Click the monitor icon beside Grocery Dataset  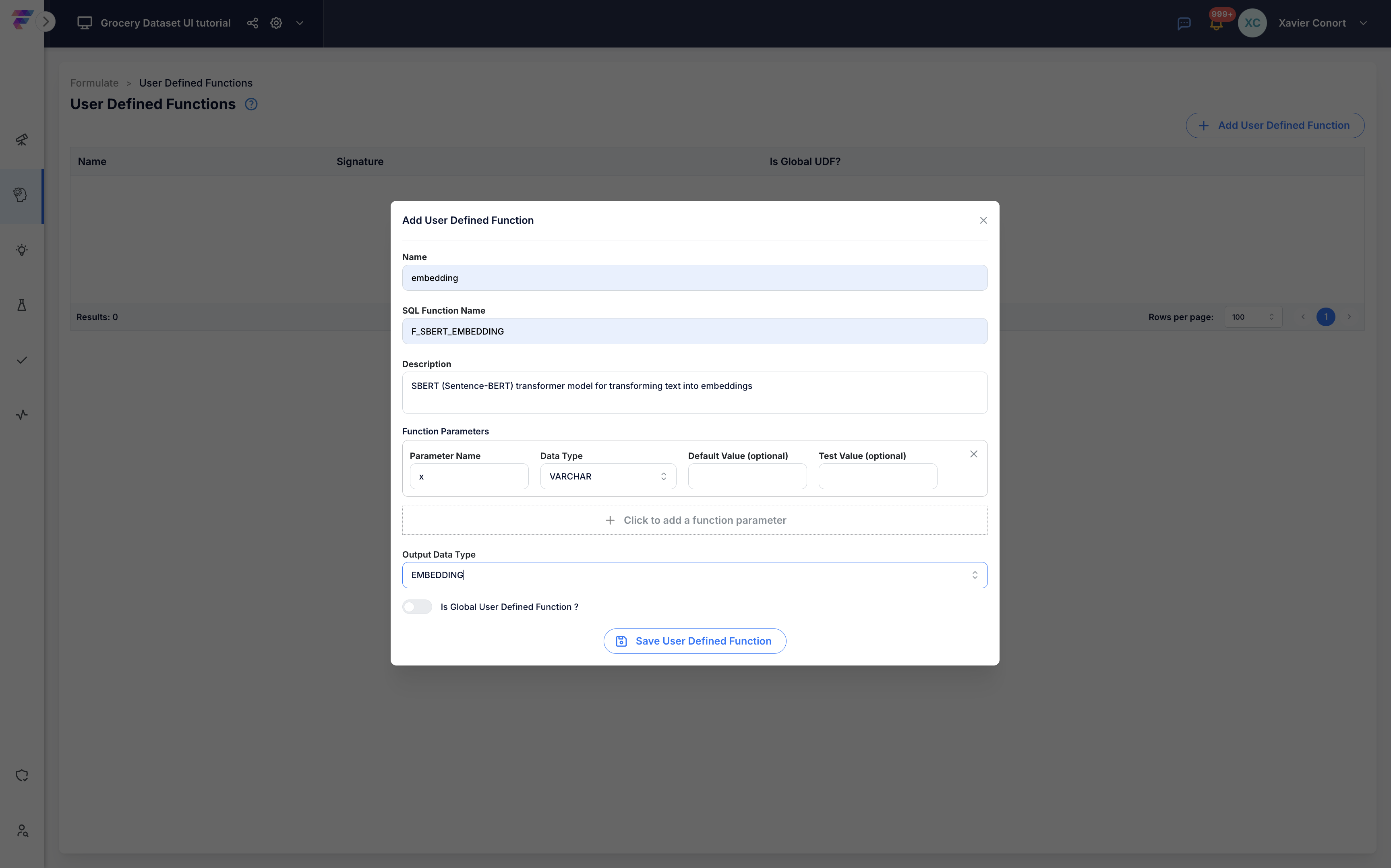[85, 23]
